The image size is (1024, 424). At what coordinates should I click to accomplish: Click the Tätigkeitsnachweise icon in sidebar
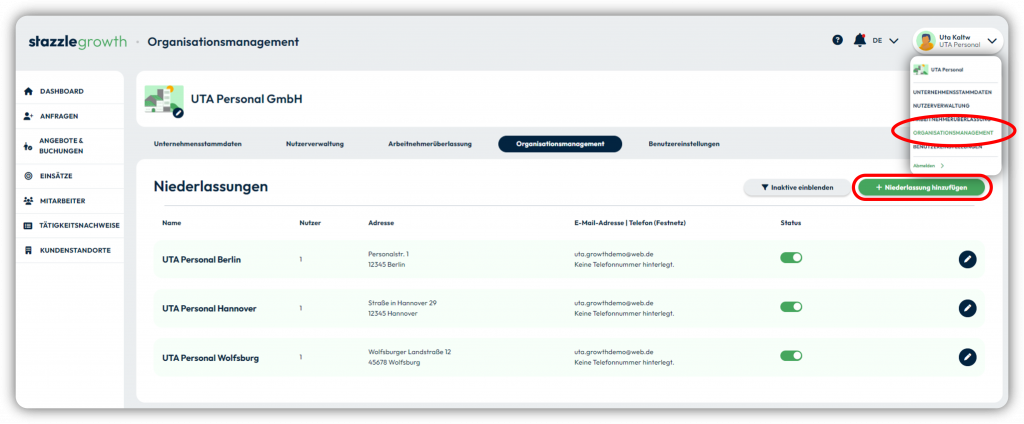[x=27, y=225]
